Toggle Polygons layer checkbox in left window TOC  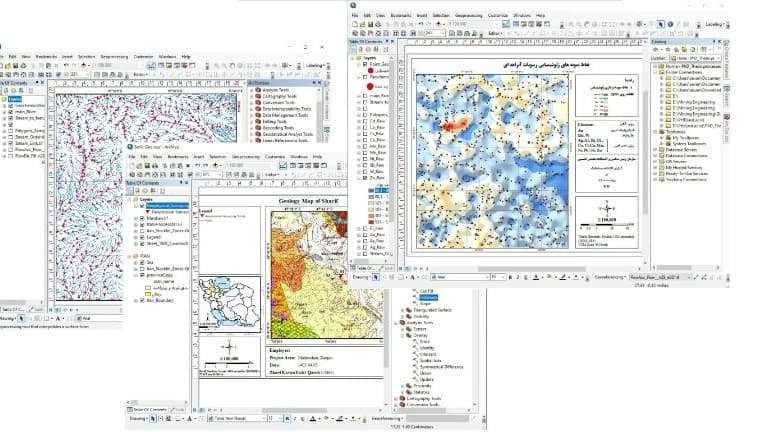(x=11, y=131)
